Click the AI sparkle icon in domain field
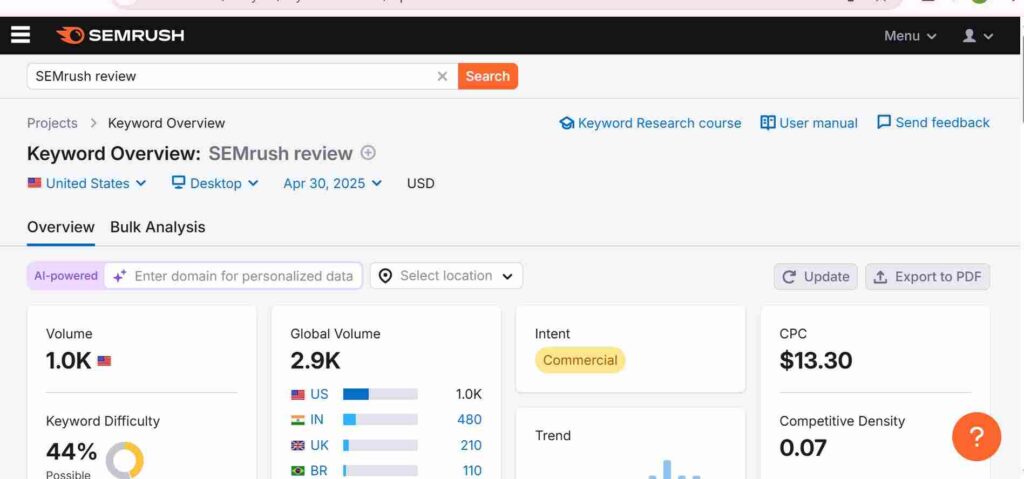Viewport: 1024px width, 479px height. 120,276
